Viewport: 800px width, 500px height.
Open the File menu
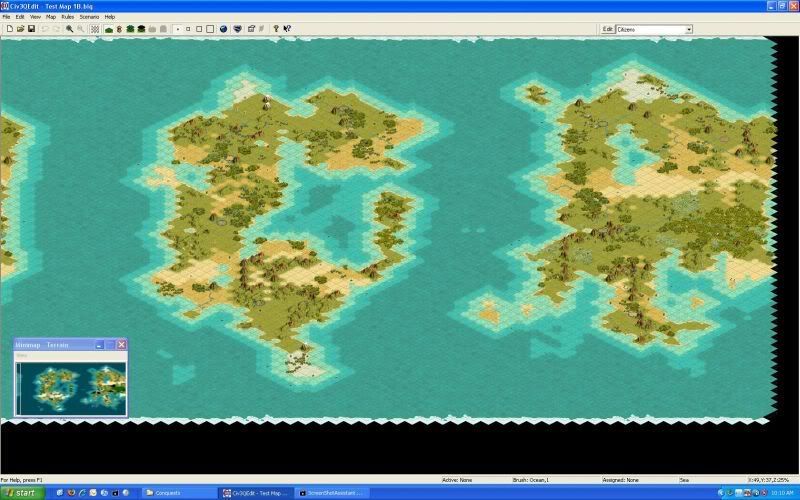coord(6,17)
